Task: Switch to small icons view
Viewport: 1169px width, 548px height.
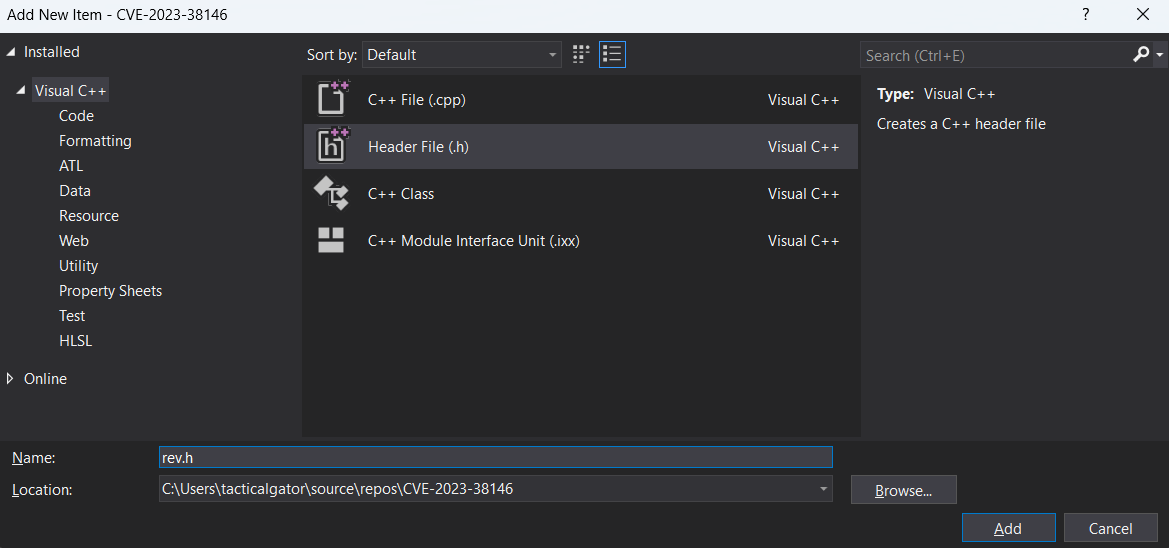Action: coord(581,54)
